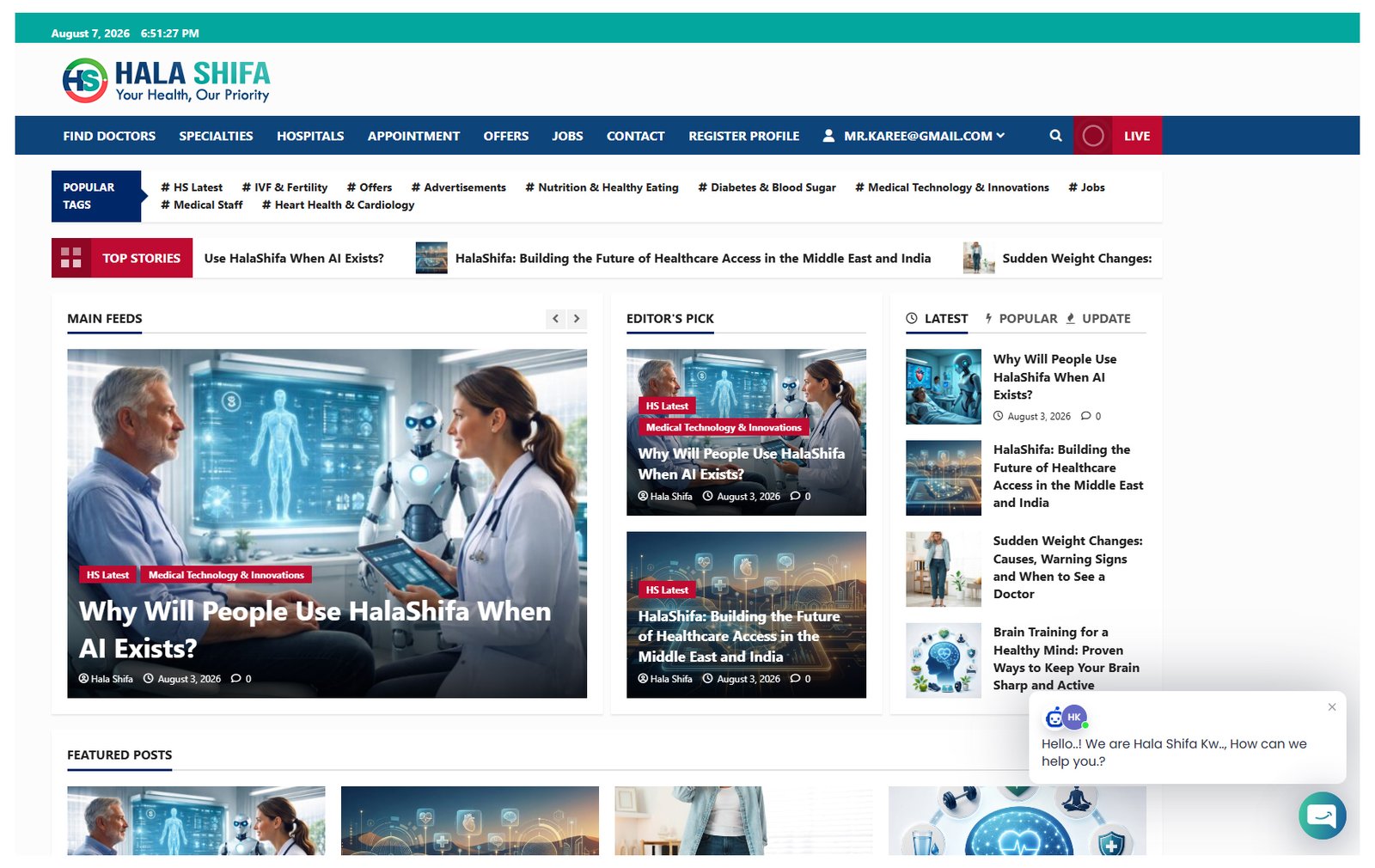Image resolution: width=1375 pixels, height=868 pixels.
Task: Click Medical Technology badge on Main Feeds article
Action: (x=226, y=575)
